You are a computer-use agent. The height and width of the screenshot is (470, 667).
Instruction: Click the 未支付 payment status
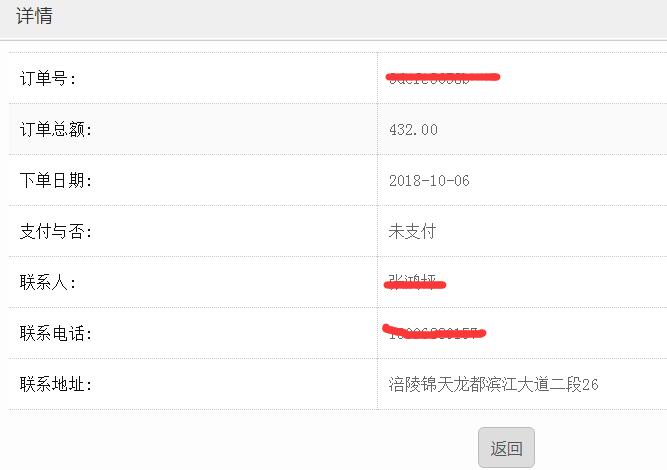(x=412, y=231)
